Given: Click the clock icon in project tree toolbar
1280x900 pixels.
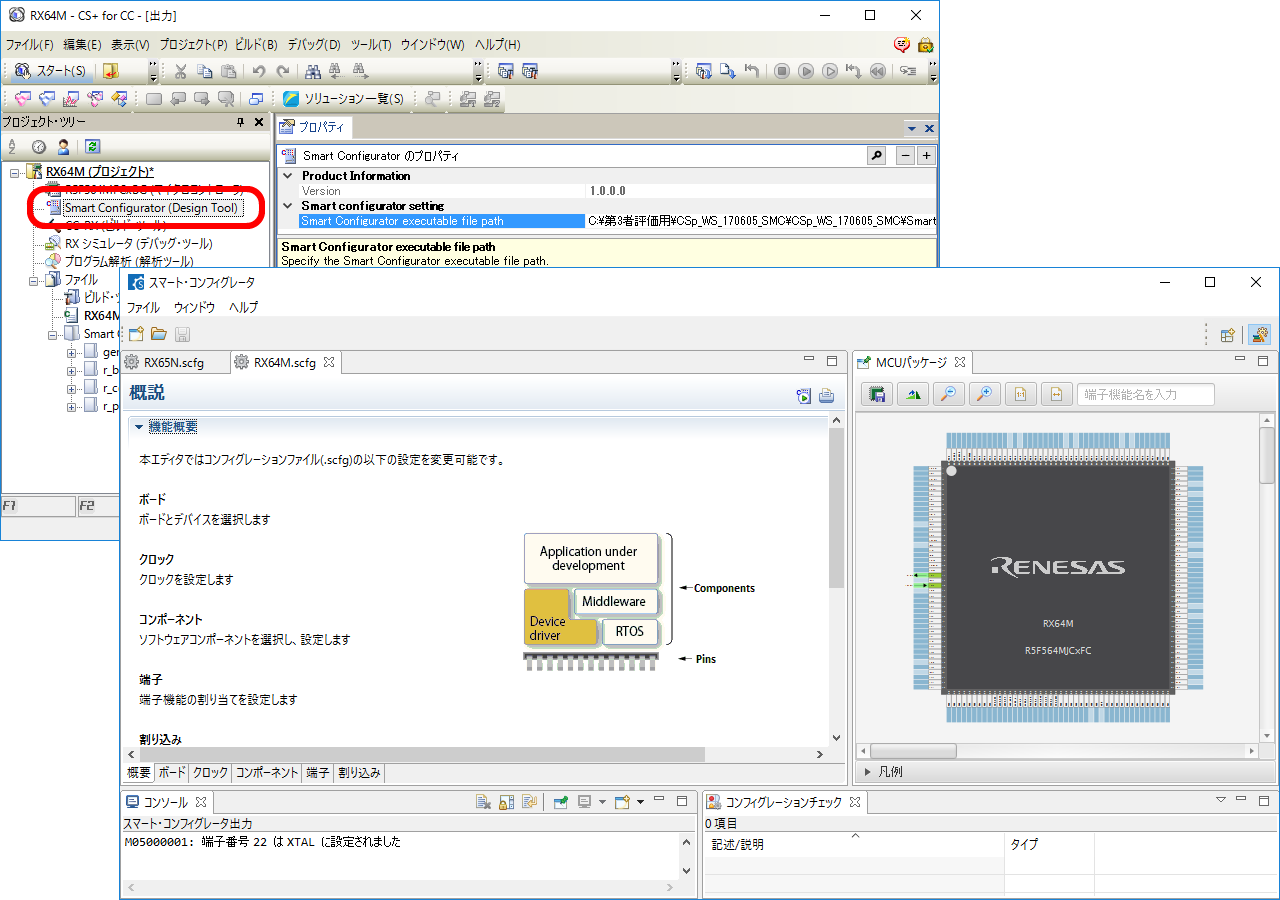Looking at the screenshot, I should [x=38, y=146].
